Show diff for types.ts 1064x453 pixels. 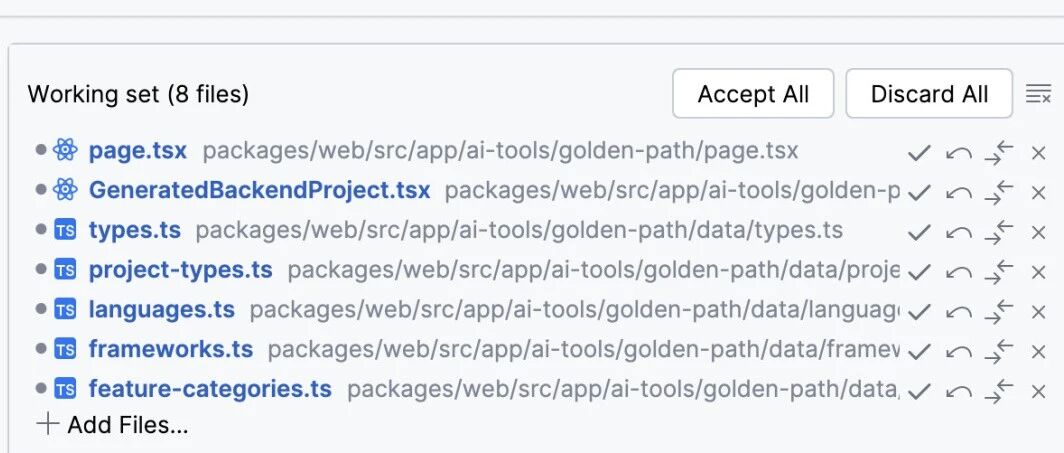pyautogui.click(x=998, y=232)
